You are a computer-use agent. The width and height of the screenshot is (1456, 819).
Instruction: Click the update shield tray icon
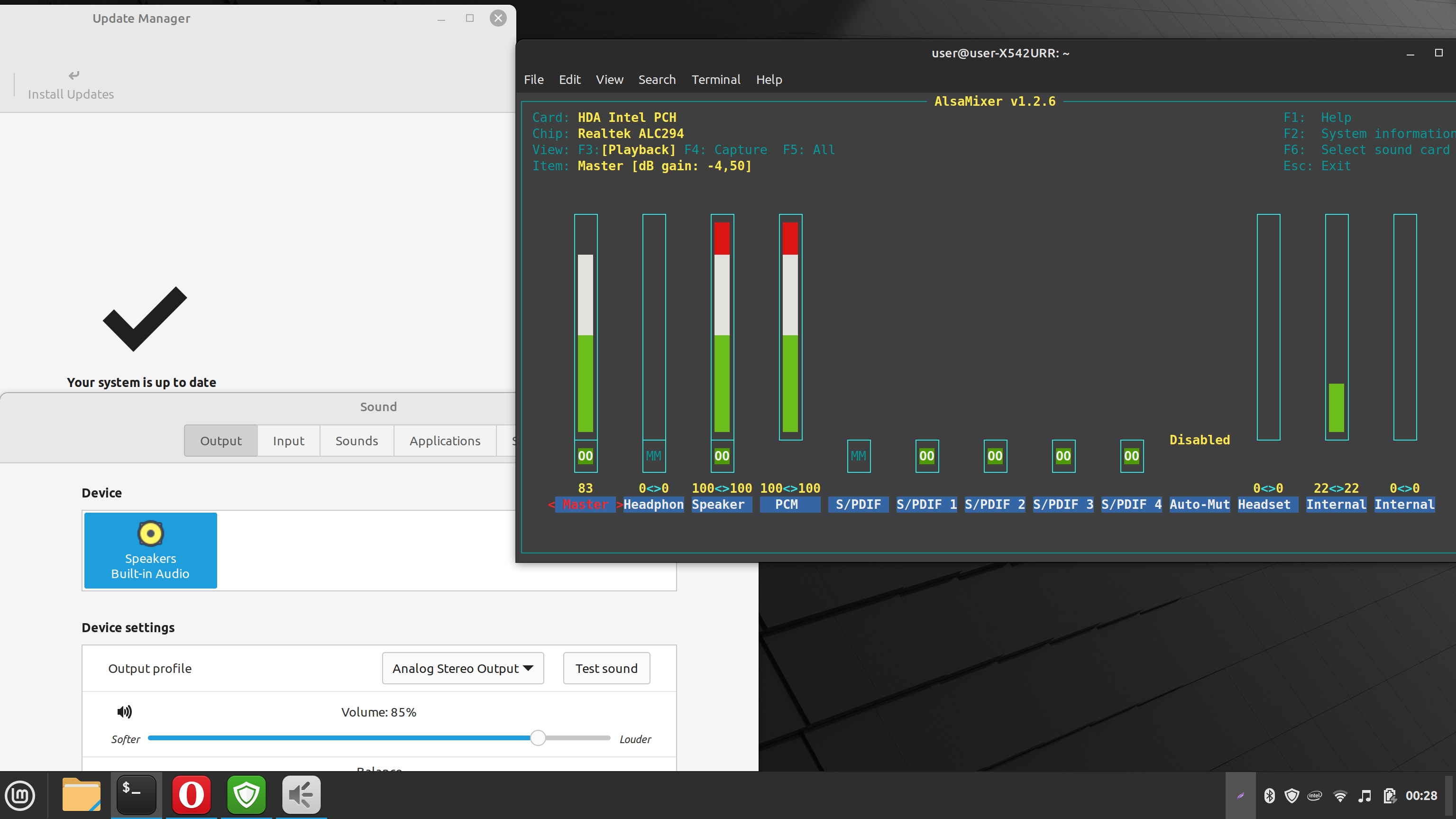point(1291,796)
